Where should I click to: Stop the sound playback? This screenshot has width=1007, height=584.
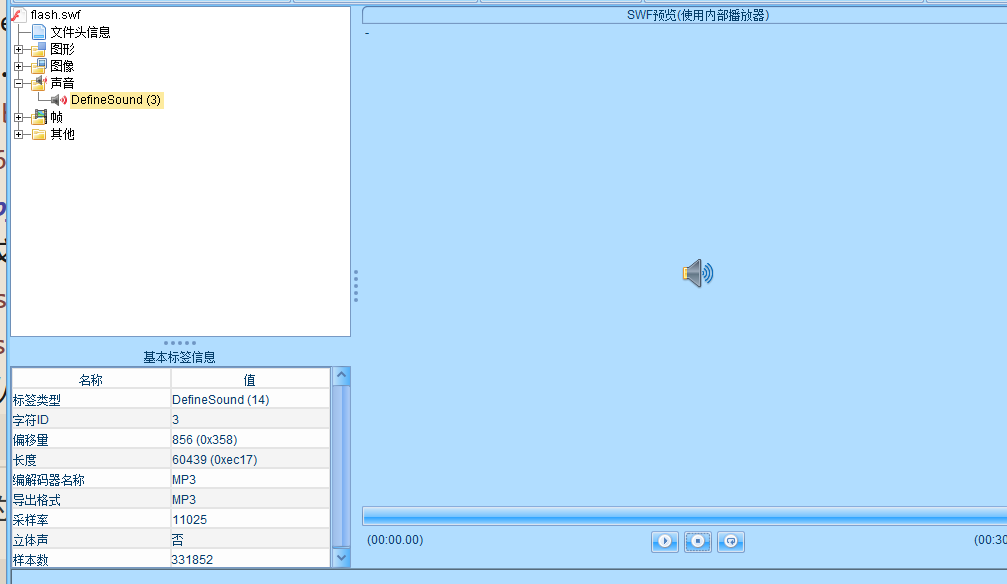(x=697, y=542)
